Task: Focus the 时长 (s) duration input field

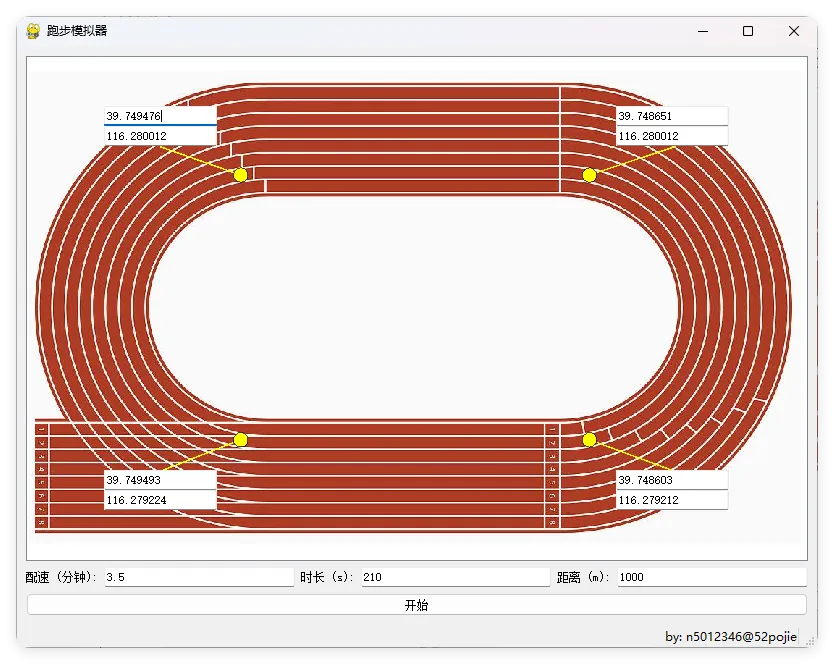Action: point(455,577)
